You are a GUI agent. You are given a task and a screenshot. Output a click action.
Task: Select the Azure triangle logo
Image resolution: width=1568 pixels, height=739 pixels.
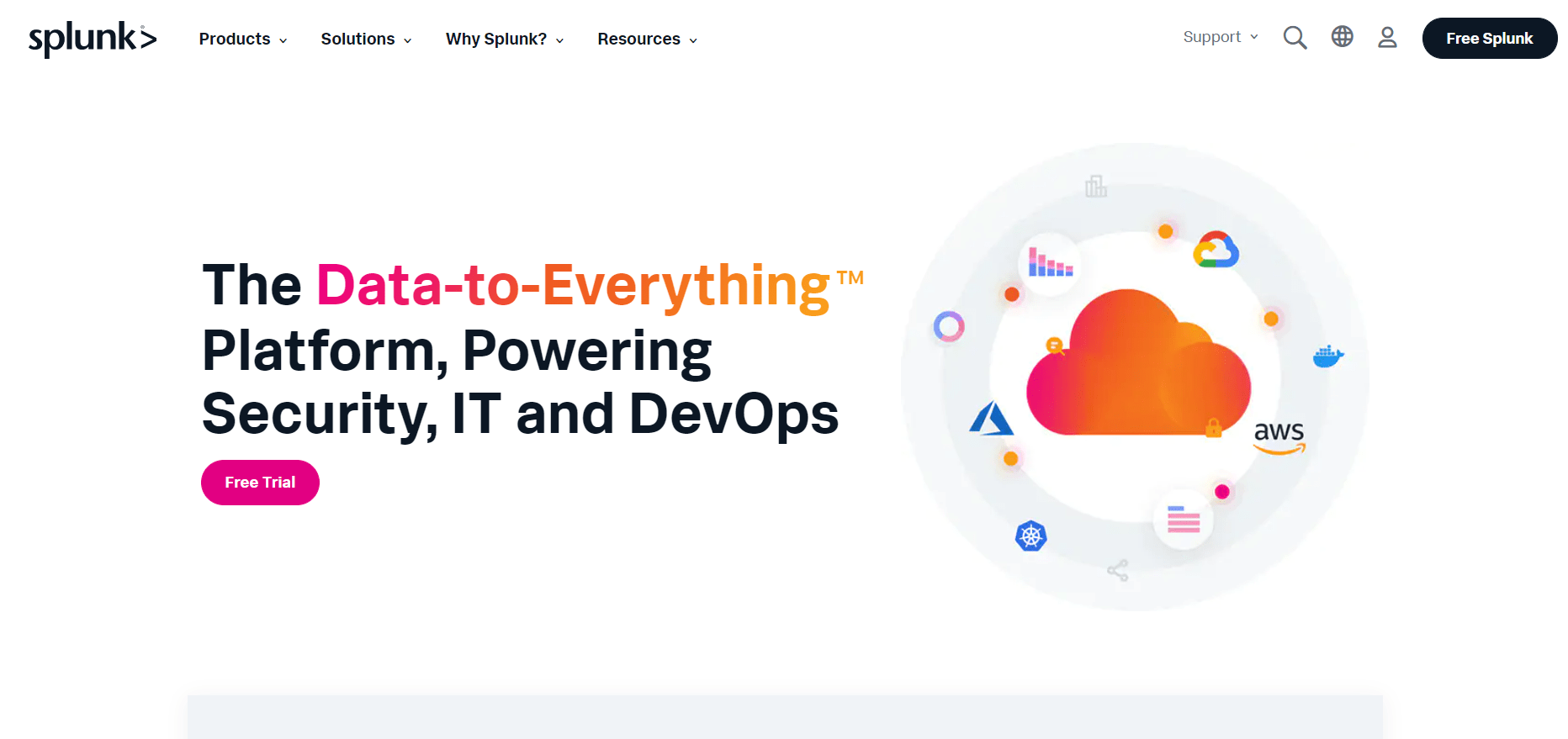991,418
